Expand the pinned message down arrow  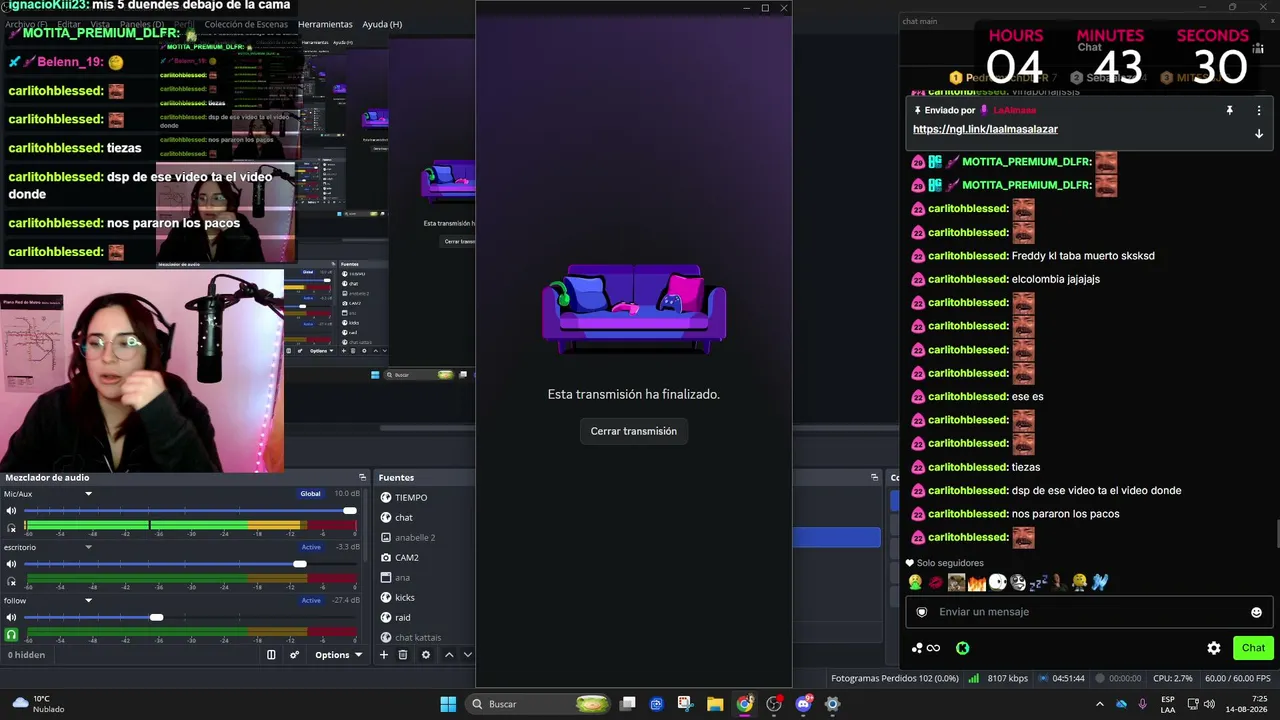(x=1259, y=134)
